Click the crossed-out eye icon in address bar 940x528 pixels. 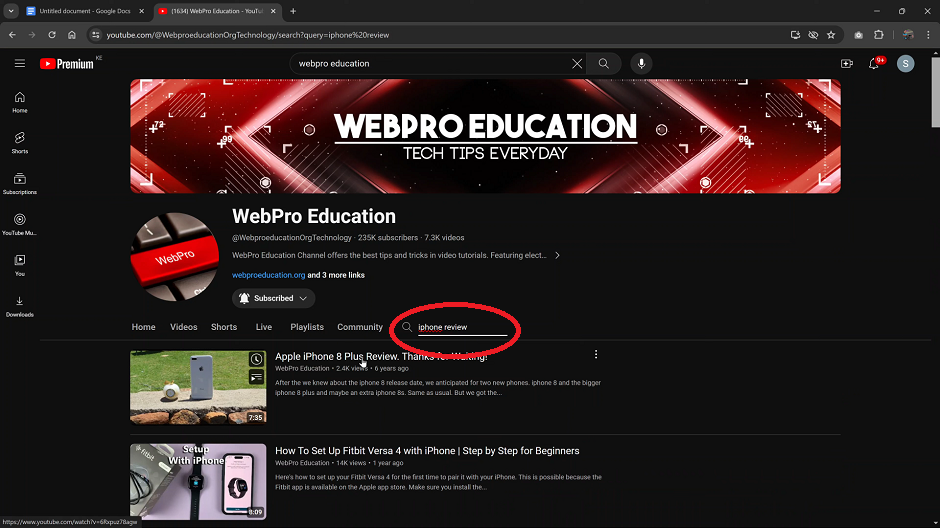click(x=813, y=35)
